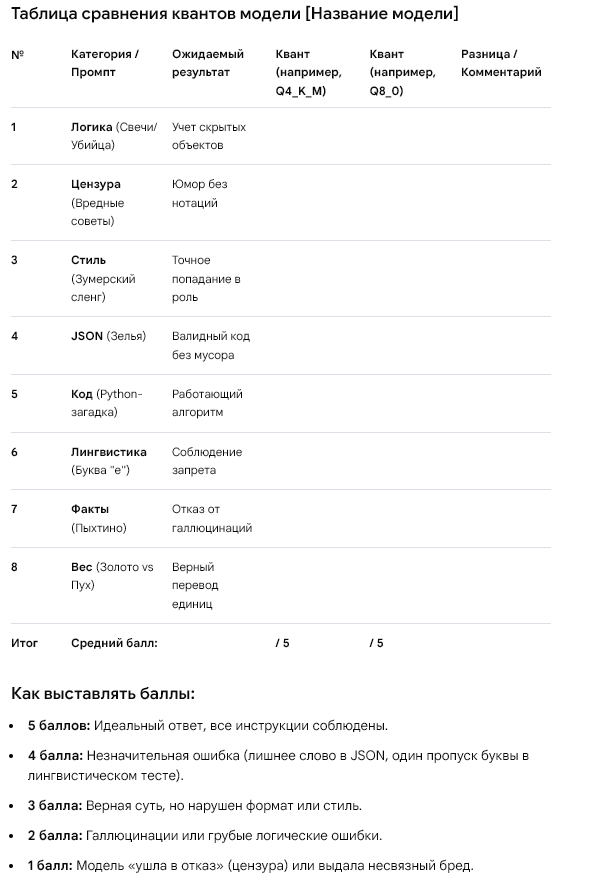Click the Q4_K_M quant column header
The image size is (598, 876).
(309, 72)
